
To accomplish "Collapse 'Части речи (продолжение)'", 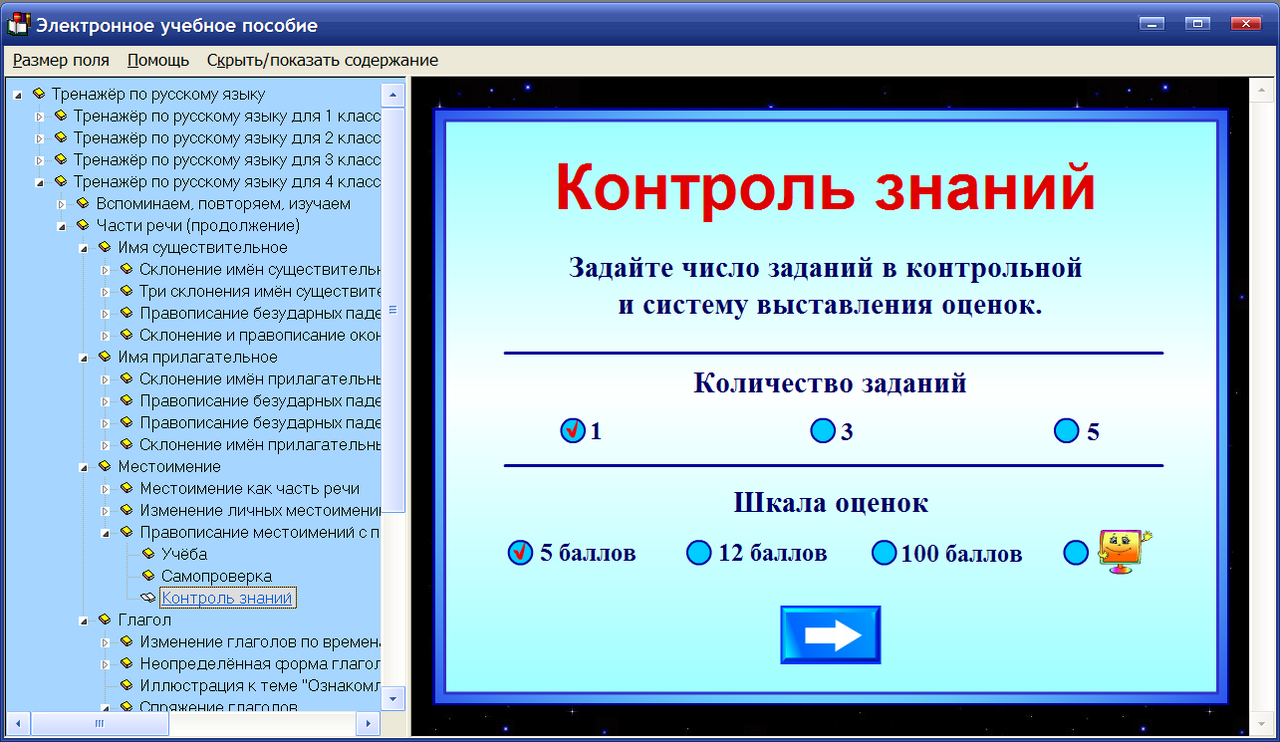I will (62, 224).
